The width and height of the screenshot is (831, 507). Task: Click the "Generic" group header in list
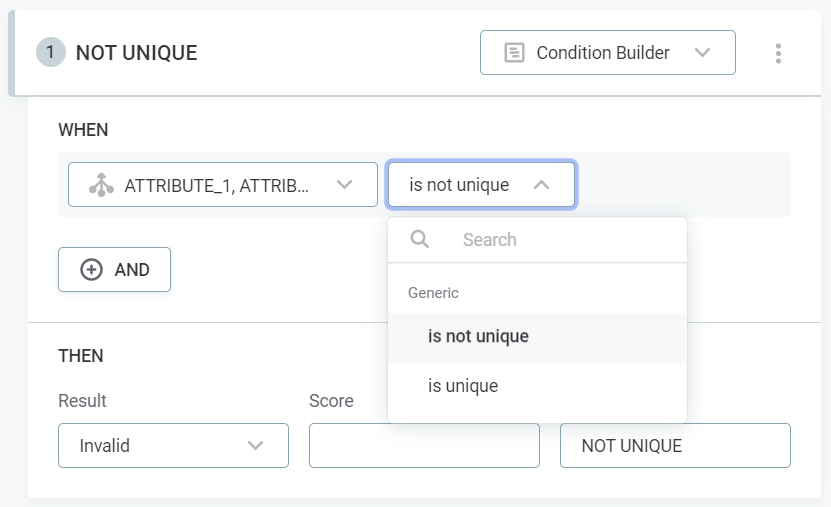coord(433,293)
